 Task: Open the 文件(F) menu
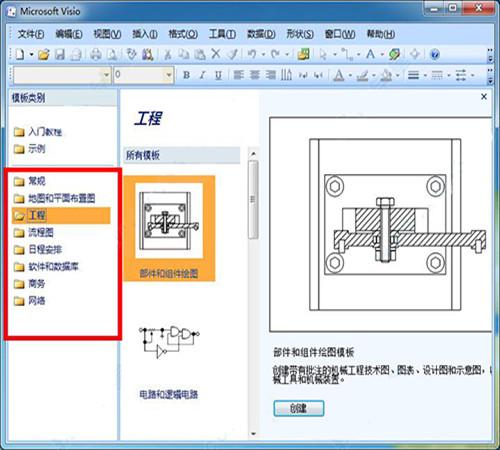[31, 34]
